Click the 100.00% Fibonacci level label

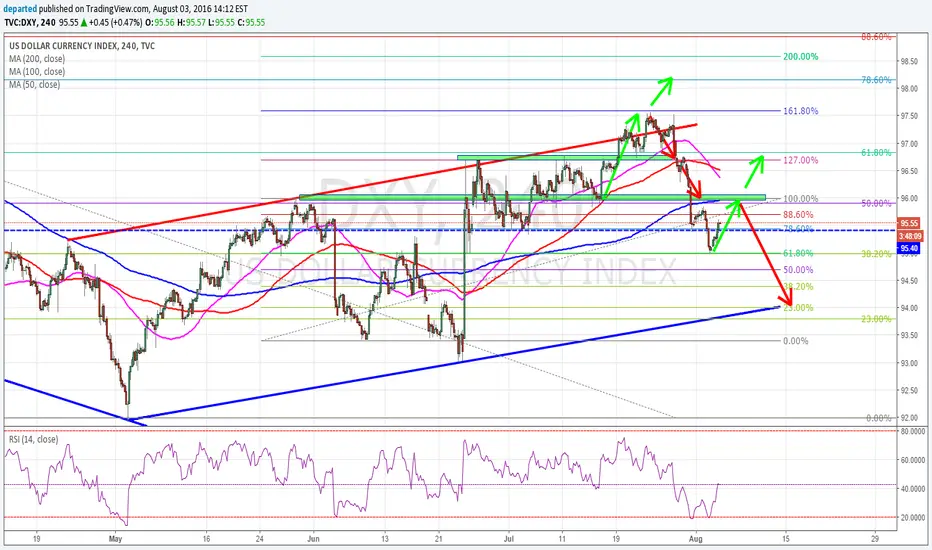pos(800,199)
